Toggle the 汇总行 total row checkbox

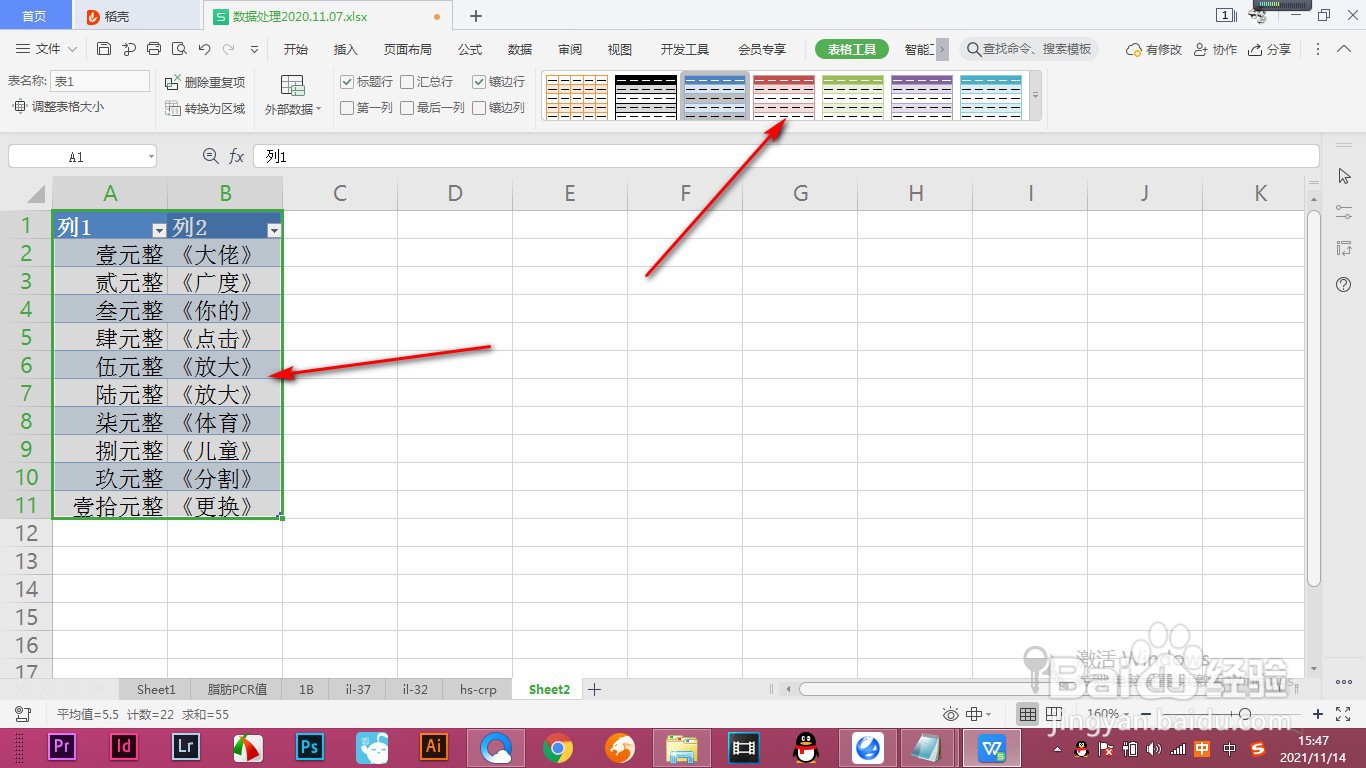coord(407,82)
